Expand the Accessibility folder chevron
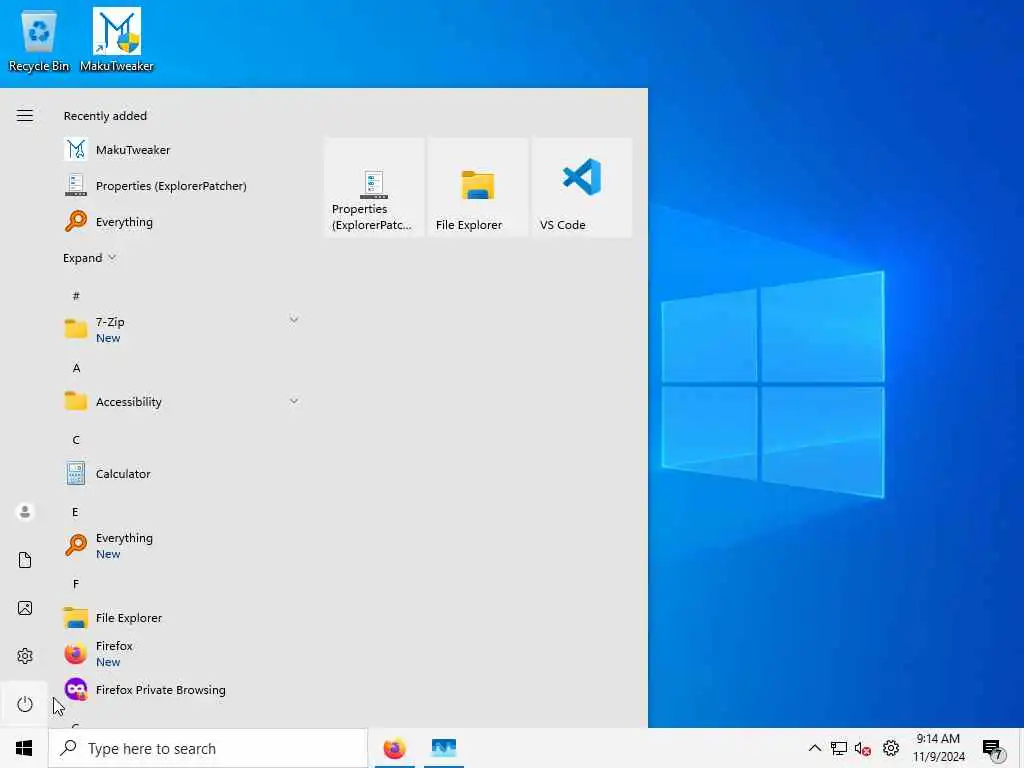Screen dimensions: 1024x768 pyautogui.click(x=294, y=401)
